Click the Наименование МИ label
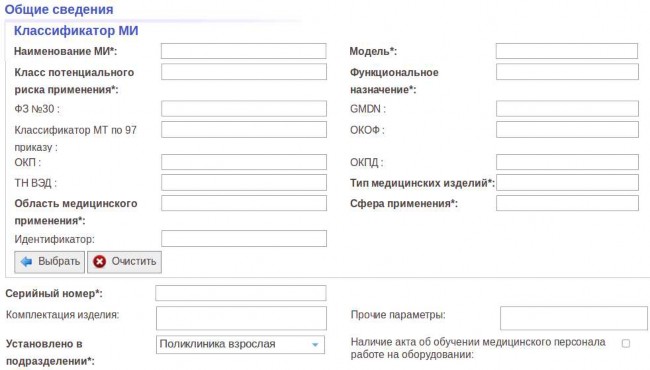Viewport: 650px width, 370px height. coord(65,51)
